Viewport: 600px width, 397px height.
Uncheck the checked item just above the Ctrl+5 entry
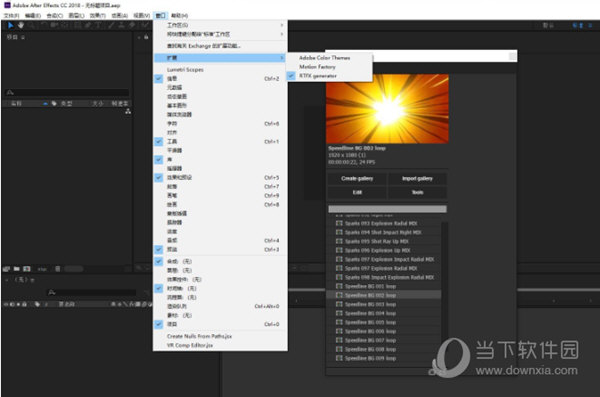point(220,160)
